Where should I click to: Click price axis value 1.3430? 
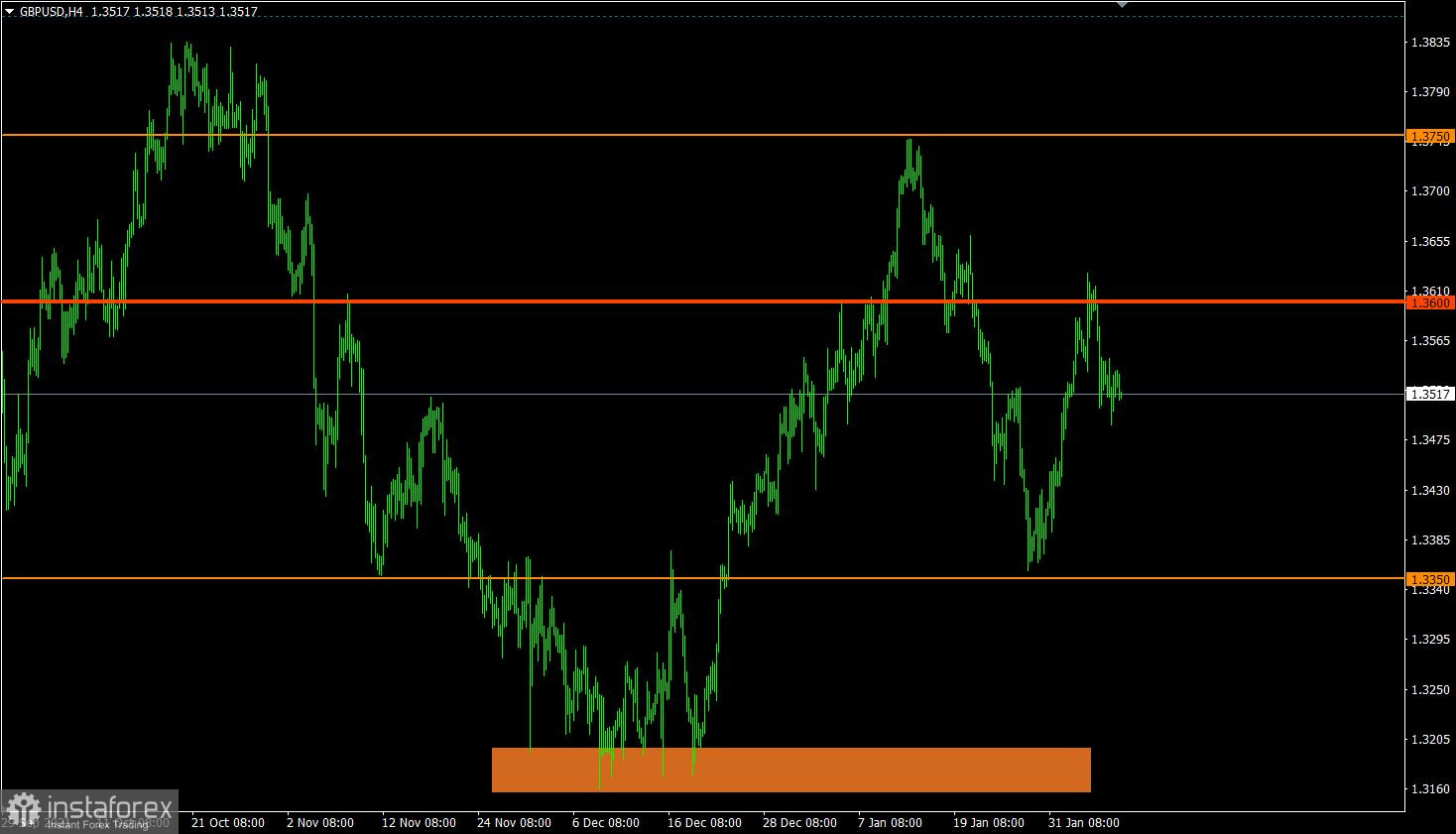tap(1430, 491)
